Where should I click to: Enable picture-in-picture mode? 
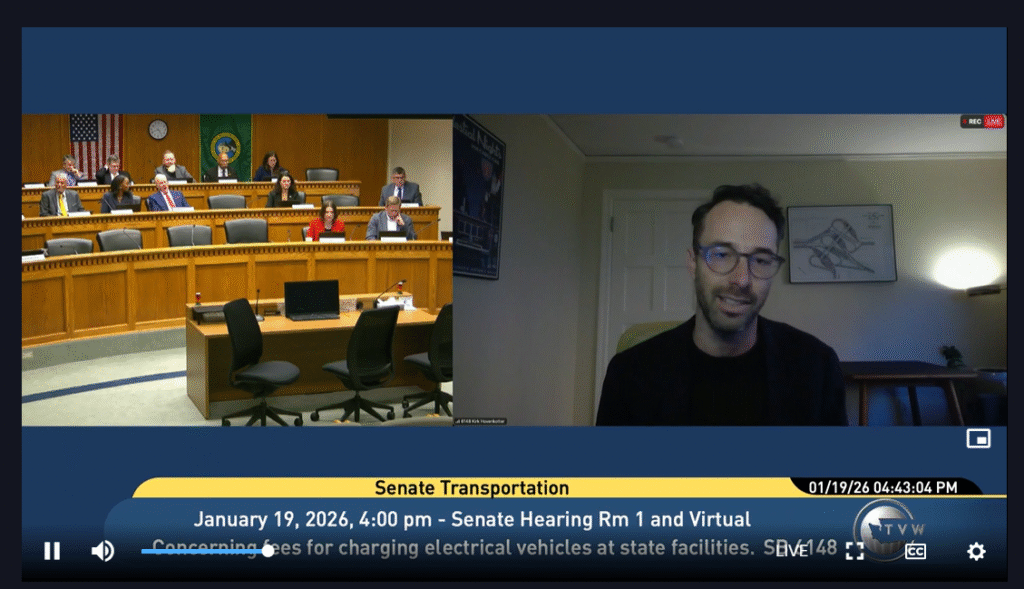click(978, 439)
